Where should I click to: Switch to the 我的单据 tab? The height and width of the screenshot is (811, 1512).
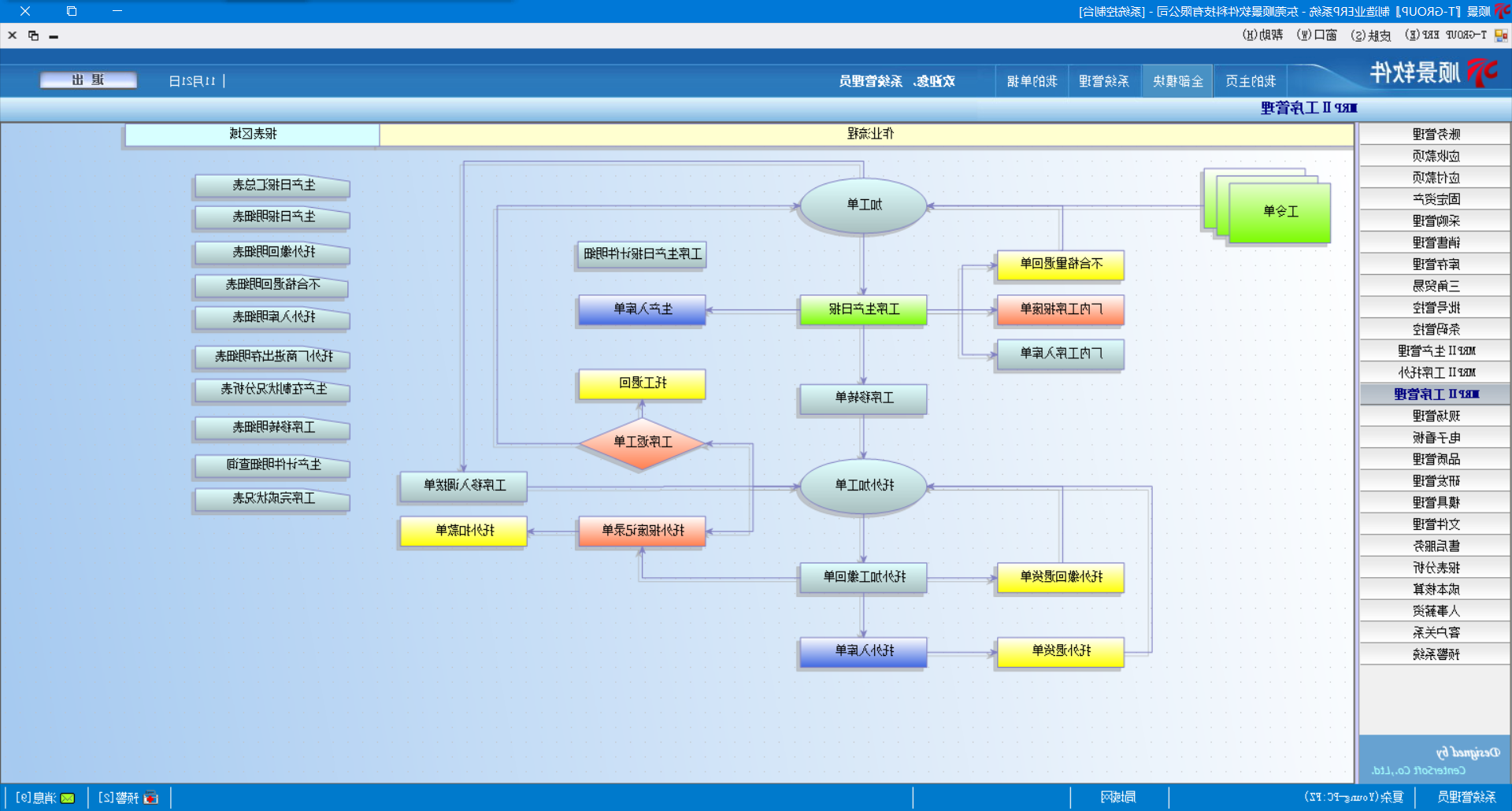pyautogui.click(x=1032, y=81)
